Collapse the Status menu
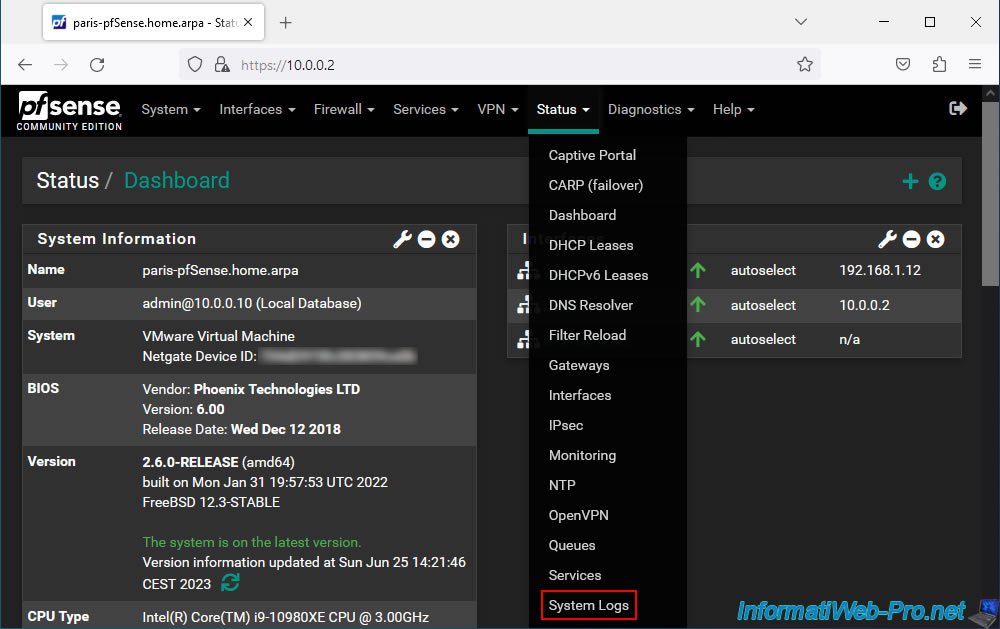The width and height of the screenshot is (1000, 629). click(x=563, y=110)
